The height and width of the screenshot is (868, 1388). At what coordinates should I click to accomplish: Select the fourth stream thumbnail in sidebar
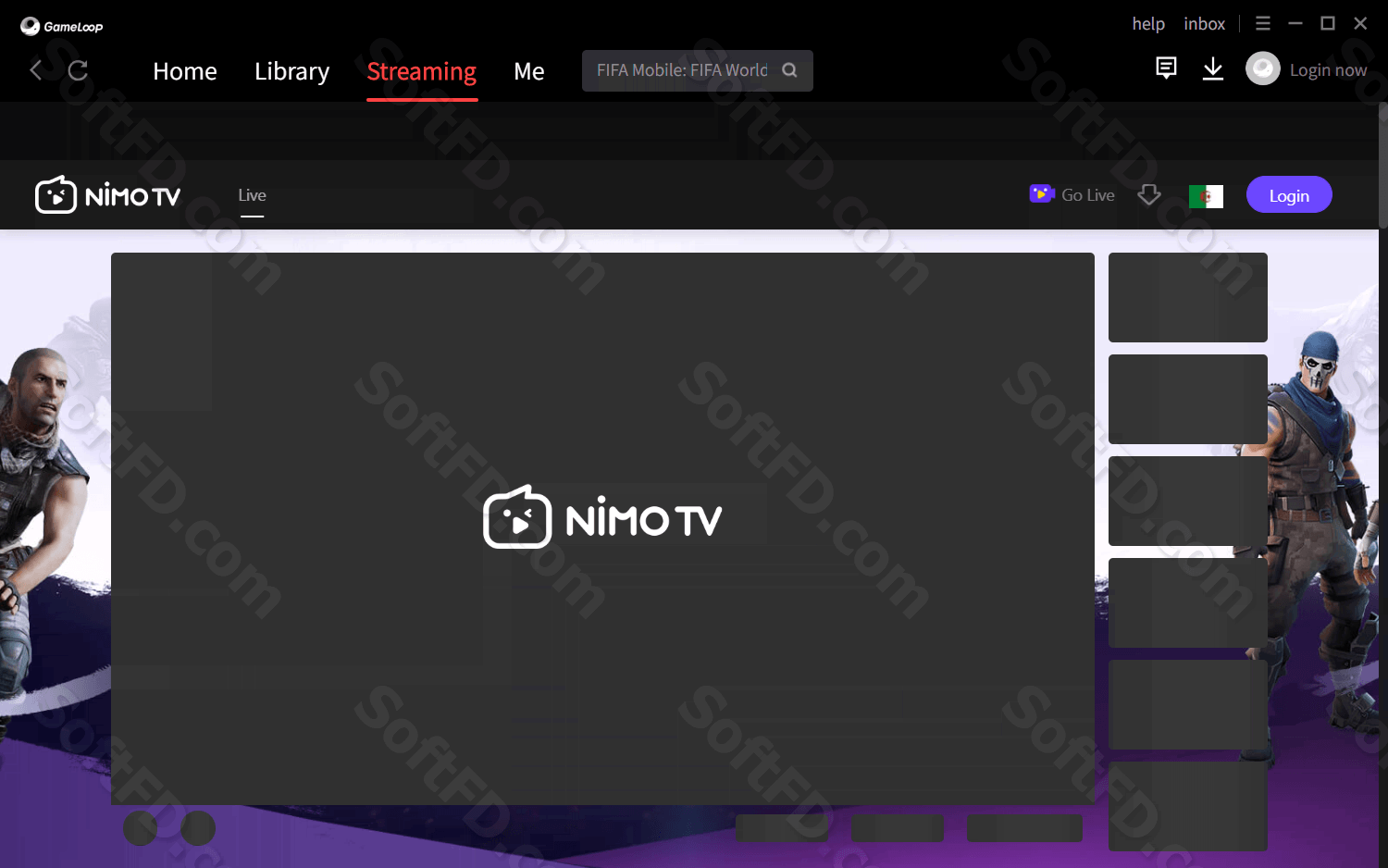(1188, 602)
